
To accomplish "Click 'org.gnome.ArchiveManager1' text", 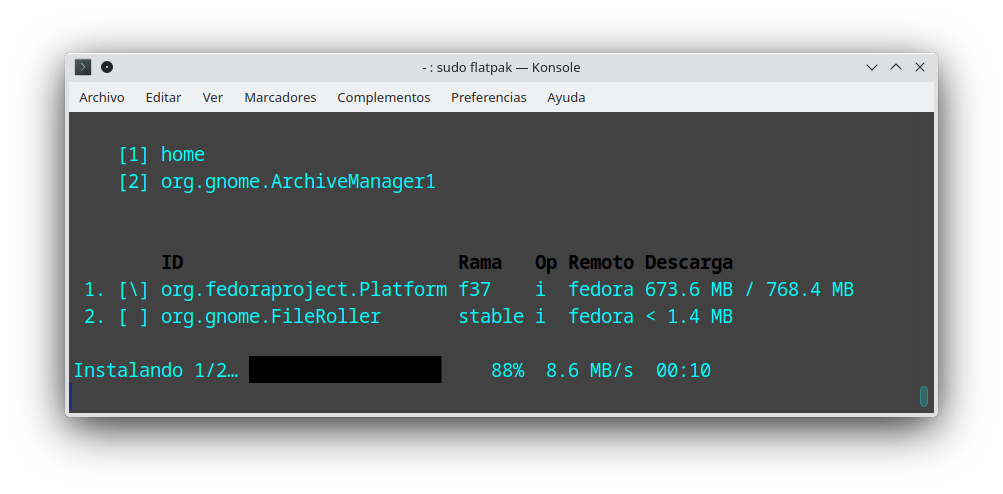I will 298,182.
